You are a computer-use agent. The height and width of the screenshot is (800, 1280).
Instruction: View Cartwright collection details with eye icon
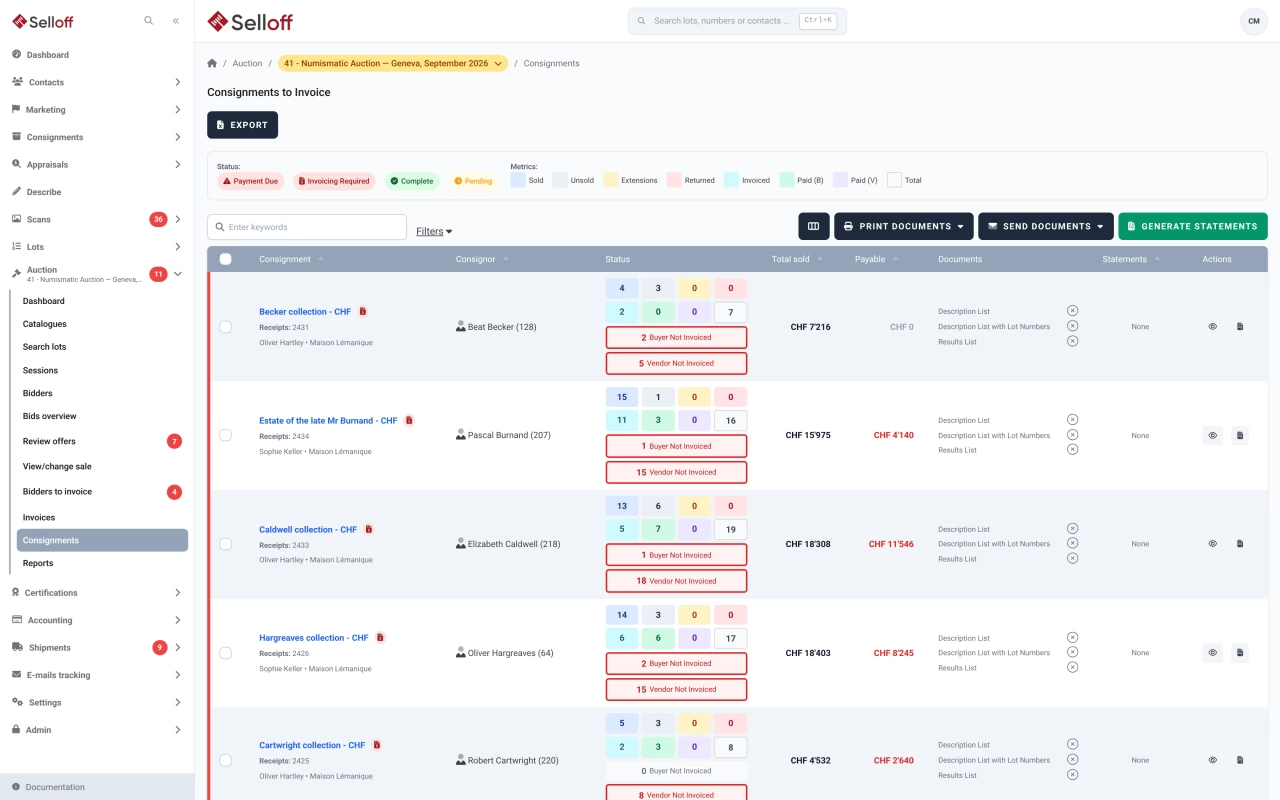[1212, 760]
